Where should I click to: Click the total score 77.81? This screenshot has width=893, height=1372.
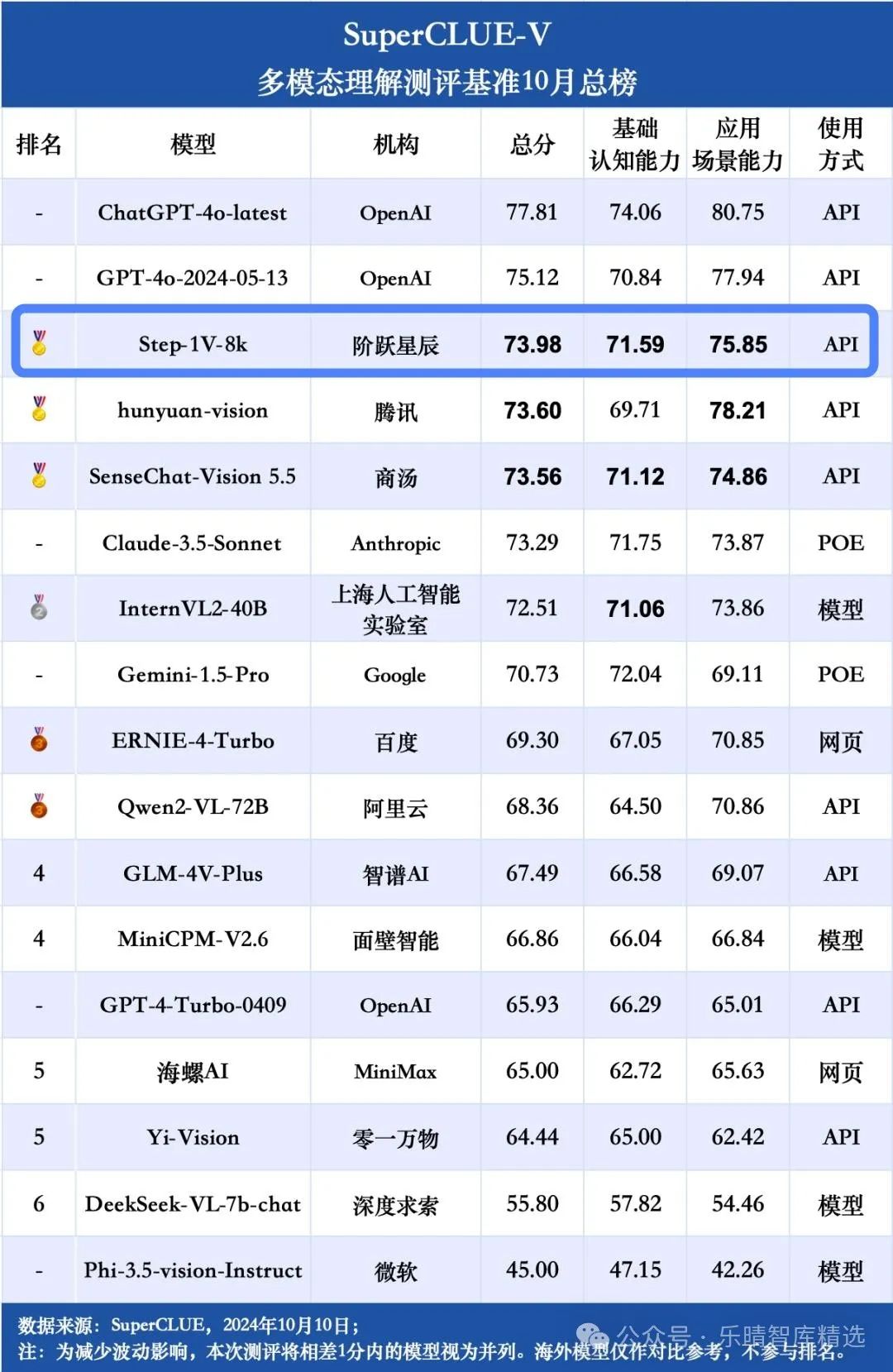coord(532,213)
